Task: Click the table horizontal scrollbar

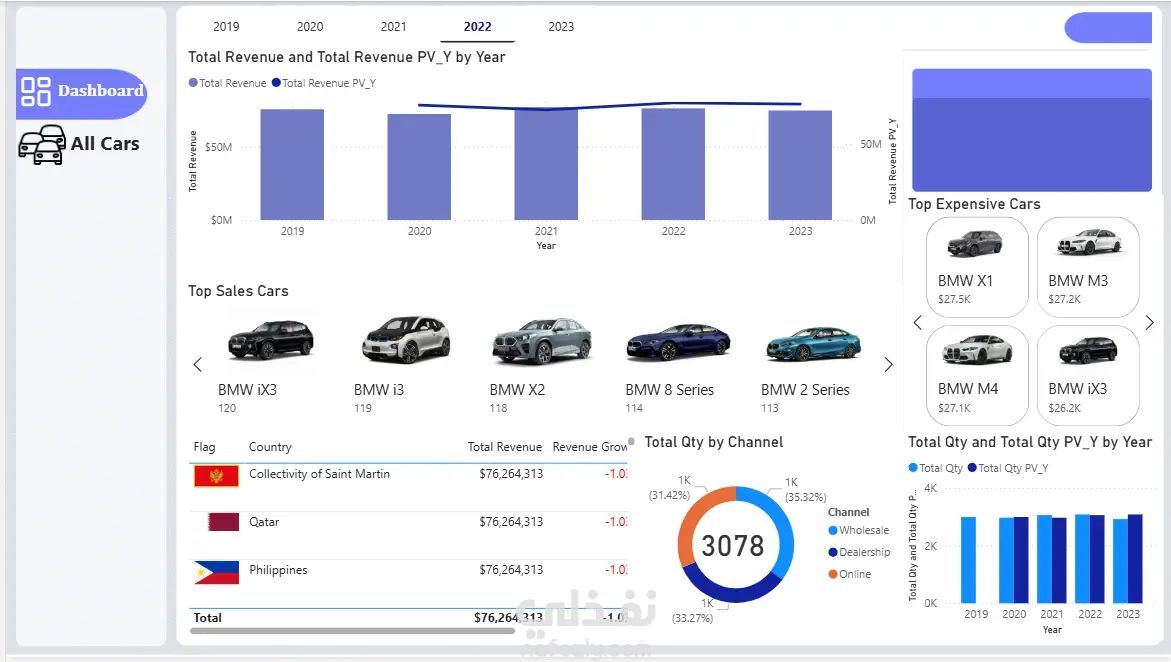Action: pyautogui.click(x=352, y=631)
